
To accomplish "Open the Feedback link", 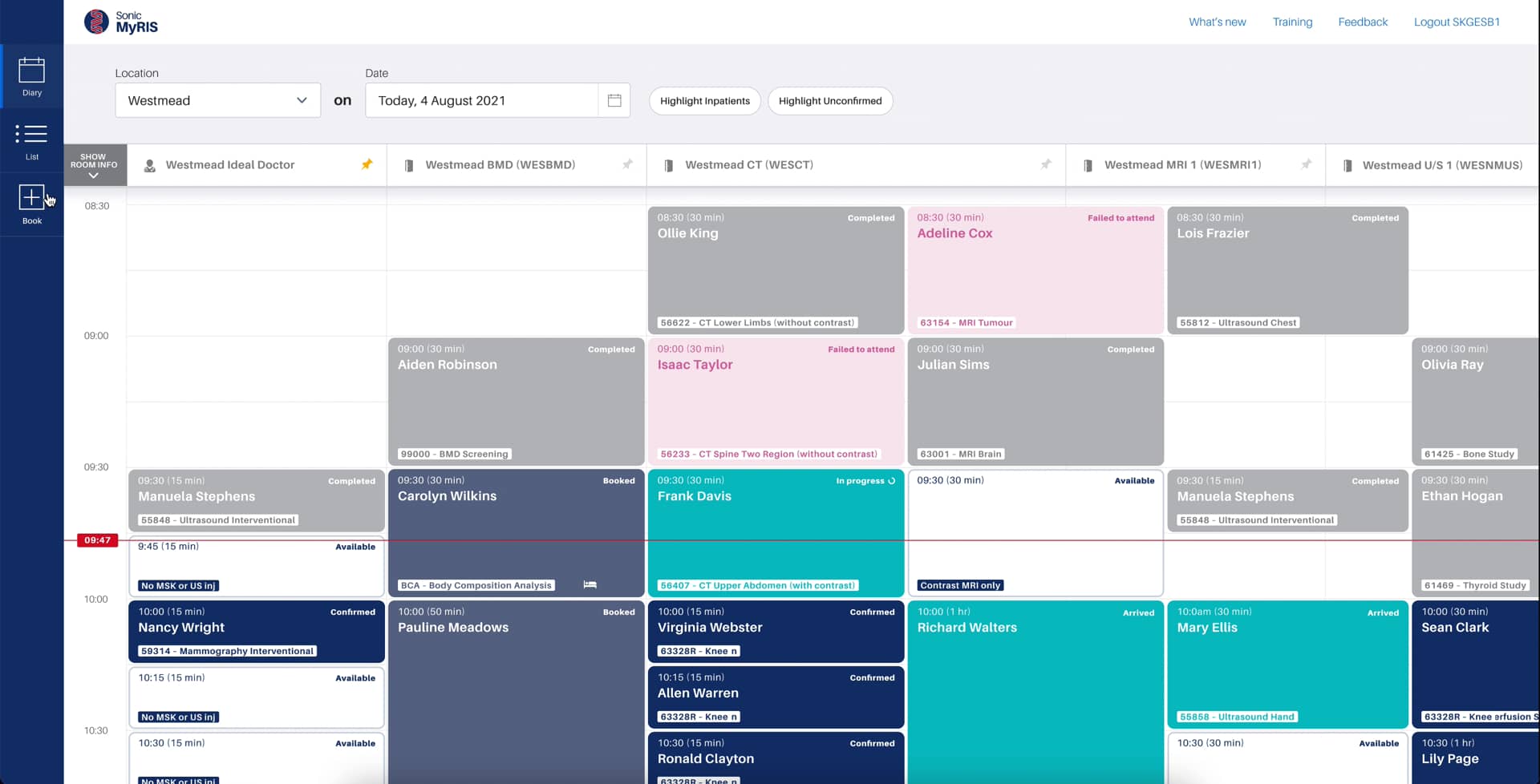I will [1363, 22].
